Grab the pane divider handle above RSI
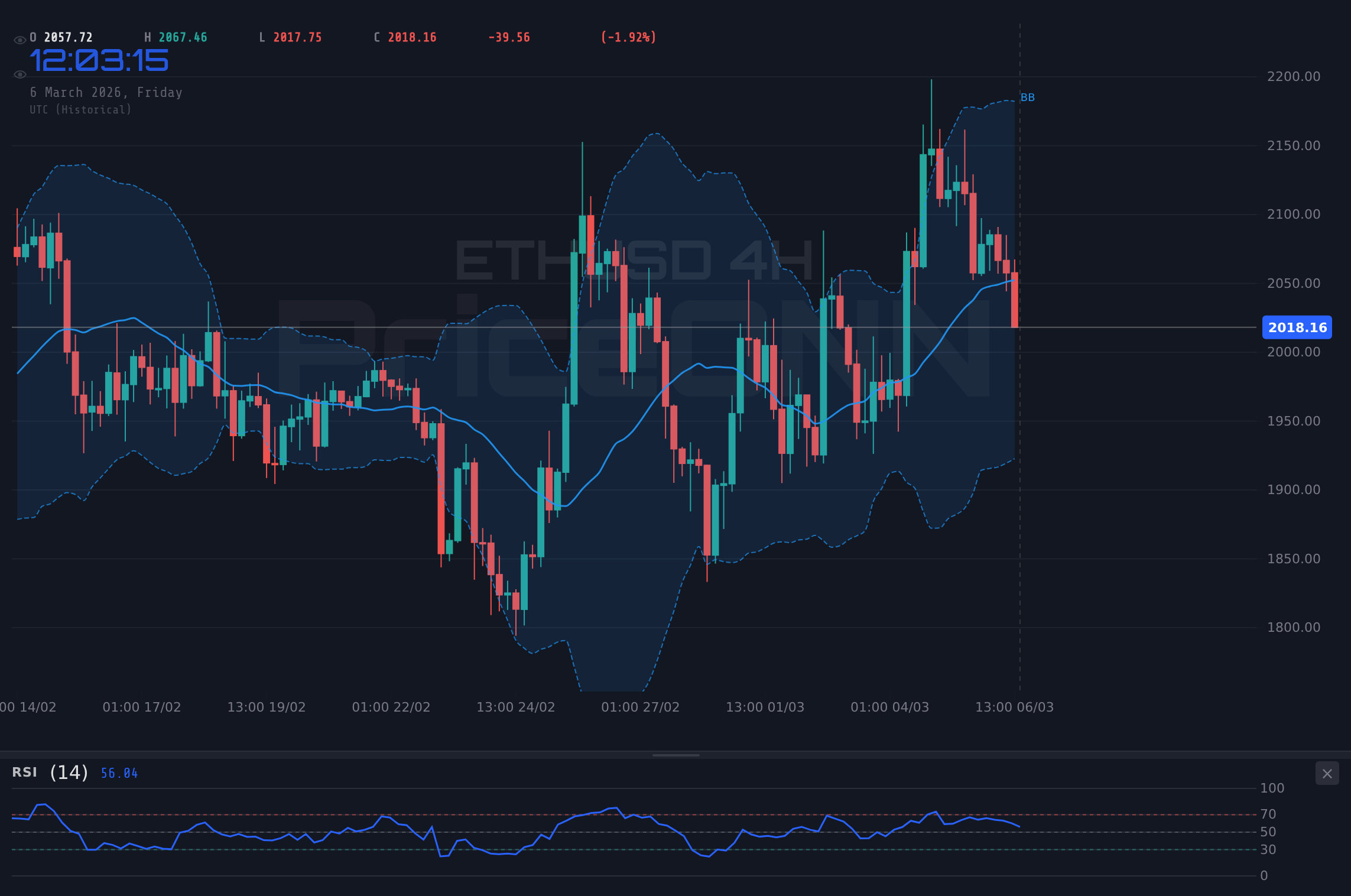 tap(675, 755)
